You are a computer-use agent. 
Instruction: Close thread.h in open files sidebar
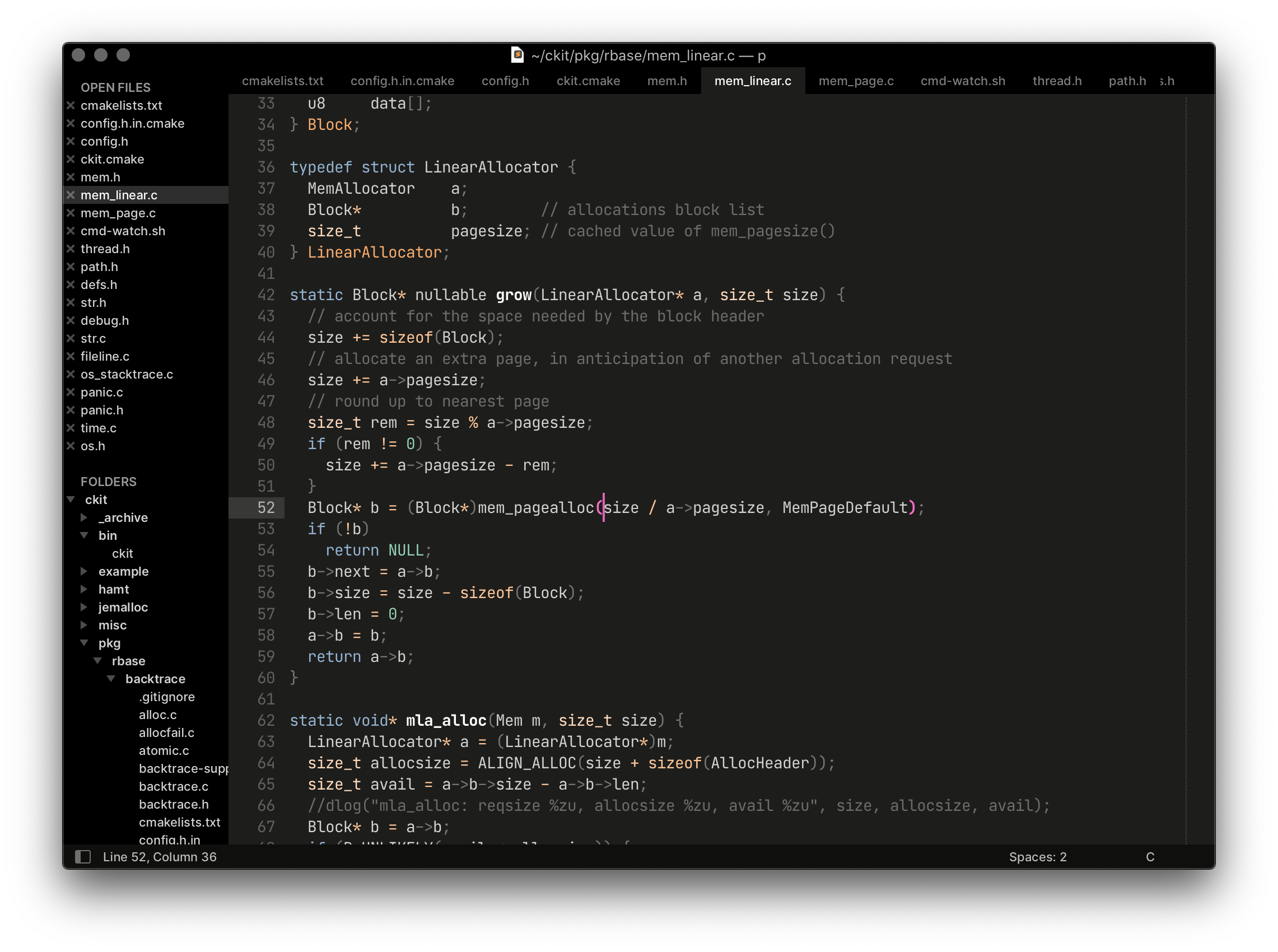(x=71, y=249)
